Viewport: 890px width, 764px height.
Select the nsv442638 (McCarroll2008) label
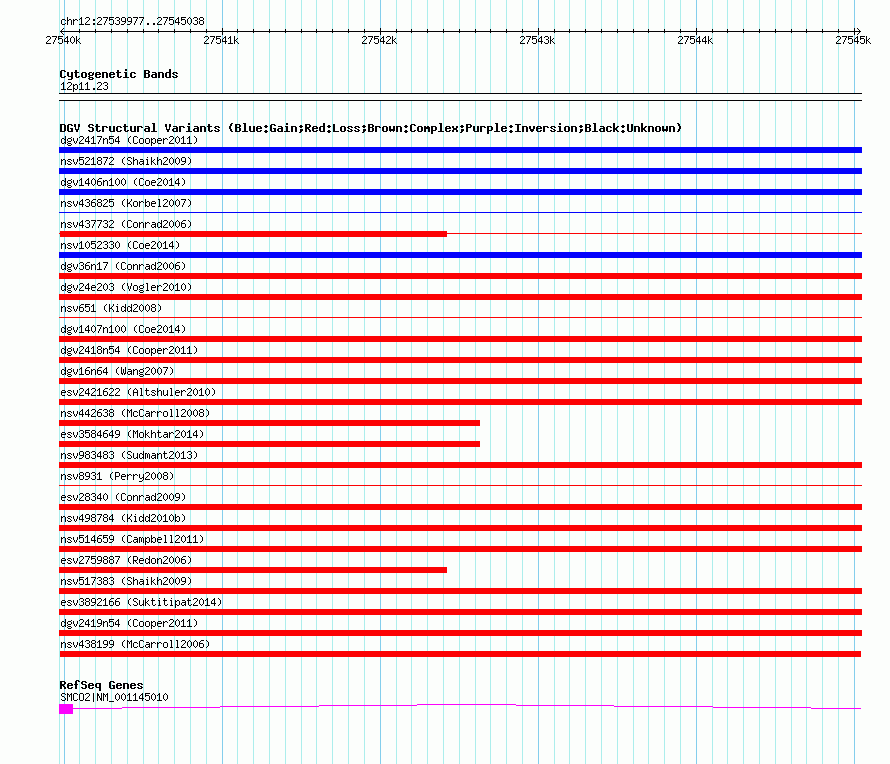tap(135, 413)
